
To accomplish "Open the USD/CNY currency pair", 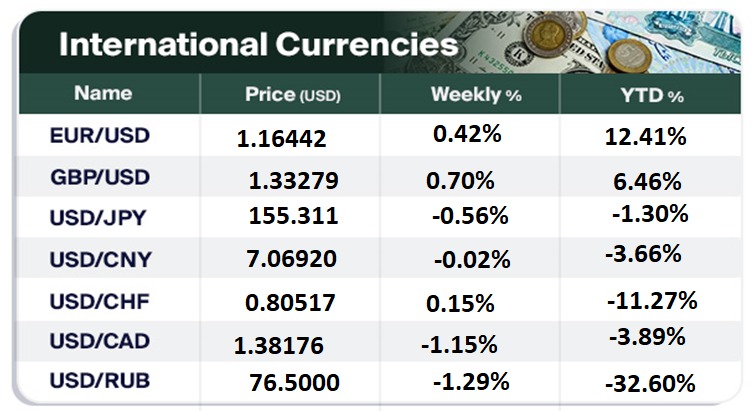I will pyautogui.click(x=99, y=260).
